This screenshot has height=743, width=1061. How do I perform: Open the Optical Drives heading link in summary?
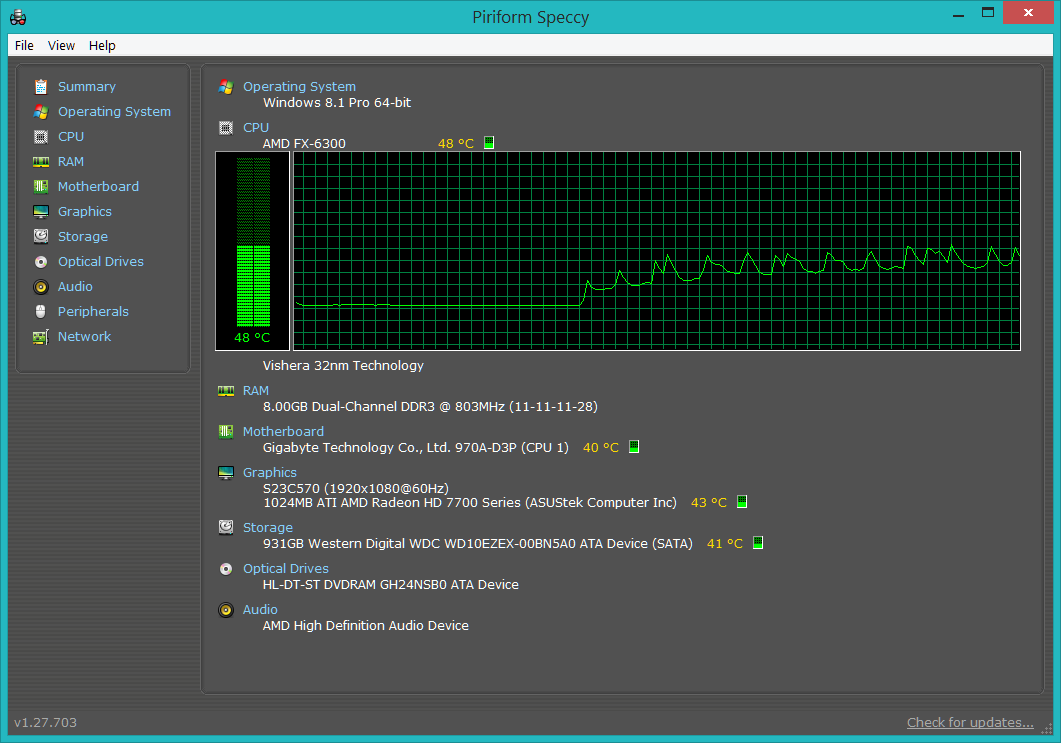286,568
